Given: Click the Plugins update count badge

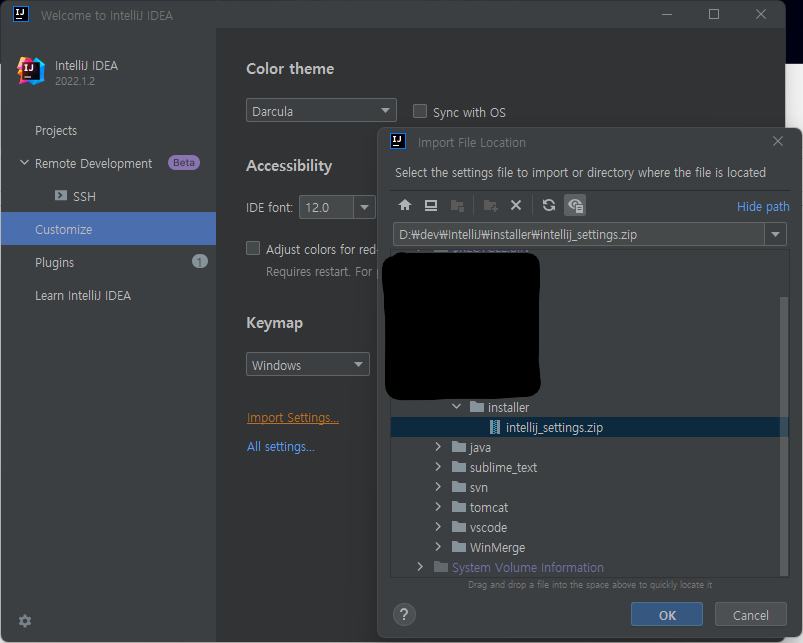Looking at the screenshot, I should tap(200, 262).
